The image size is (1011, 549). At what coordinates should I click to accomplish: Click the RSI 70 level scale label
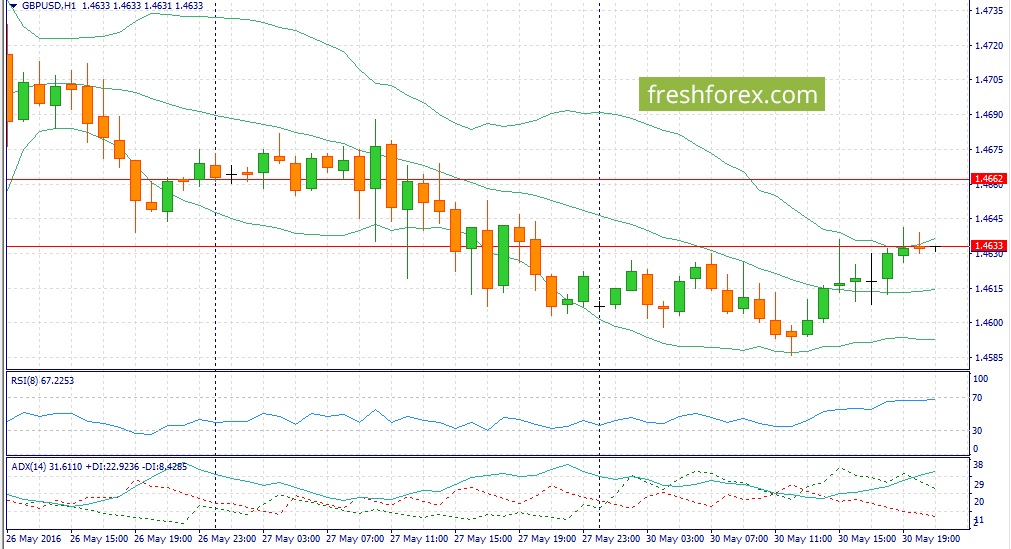click(977, 398)
